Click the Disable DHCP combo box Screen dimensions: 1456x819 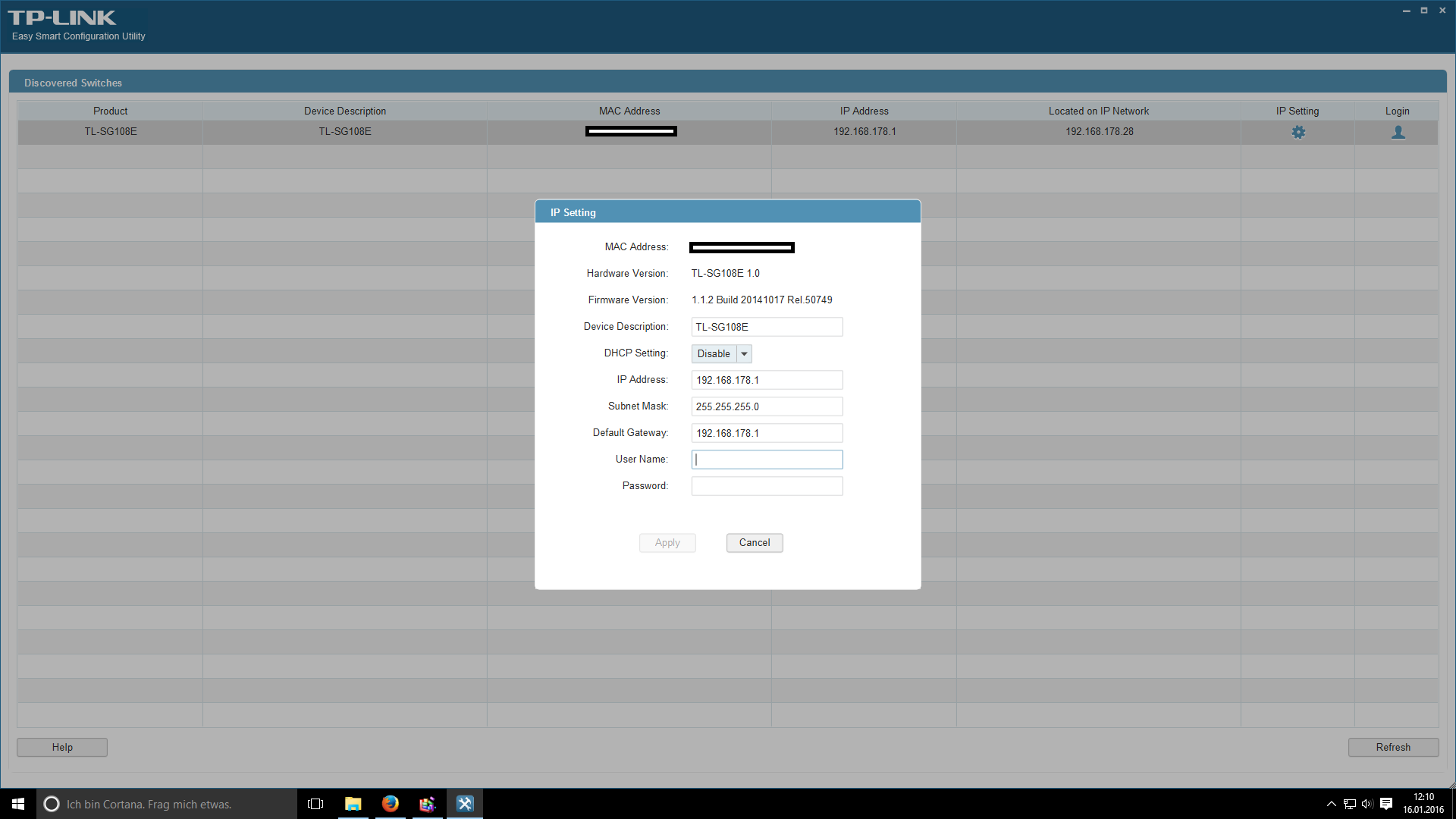pyautogui.click(x=714, y=354)
